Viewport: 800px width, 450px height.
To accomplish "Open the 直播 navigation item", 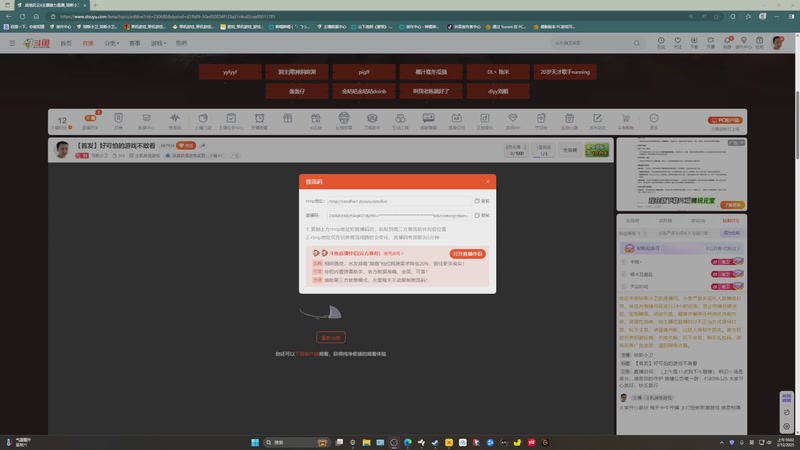I will pos(88,43).
